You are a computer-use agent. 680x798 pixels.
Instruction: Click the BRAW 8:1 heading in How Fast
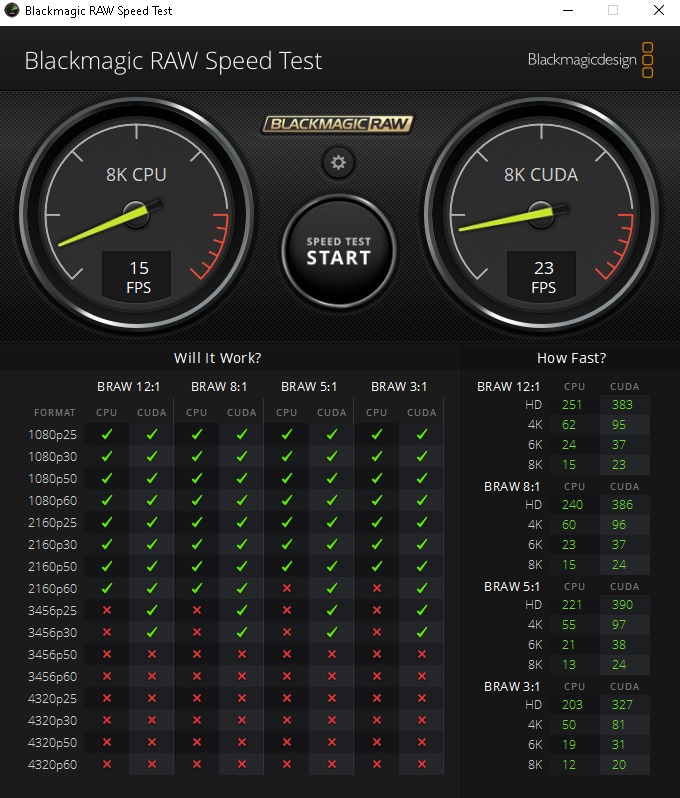[512, 487]
